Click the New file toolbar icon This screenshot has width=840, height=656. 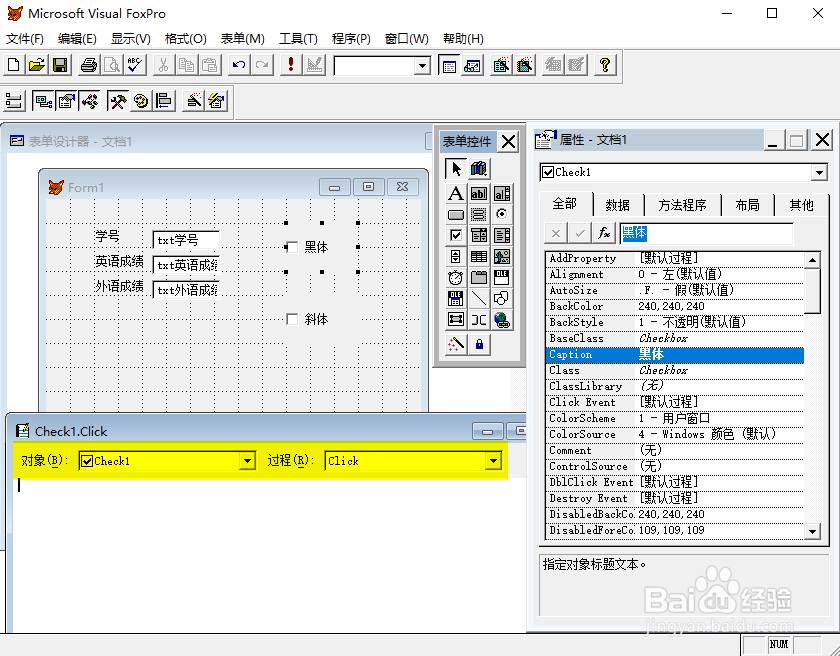pos(13,65)
